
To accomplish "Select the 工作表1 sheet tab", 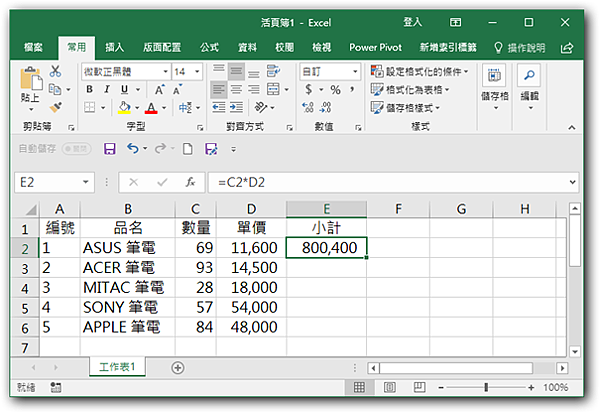I will pos(117,367).
